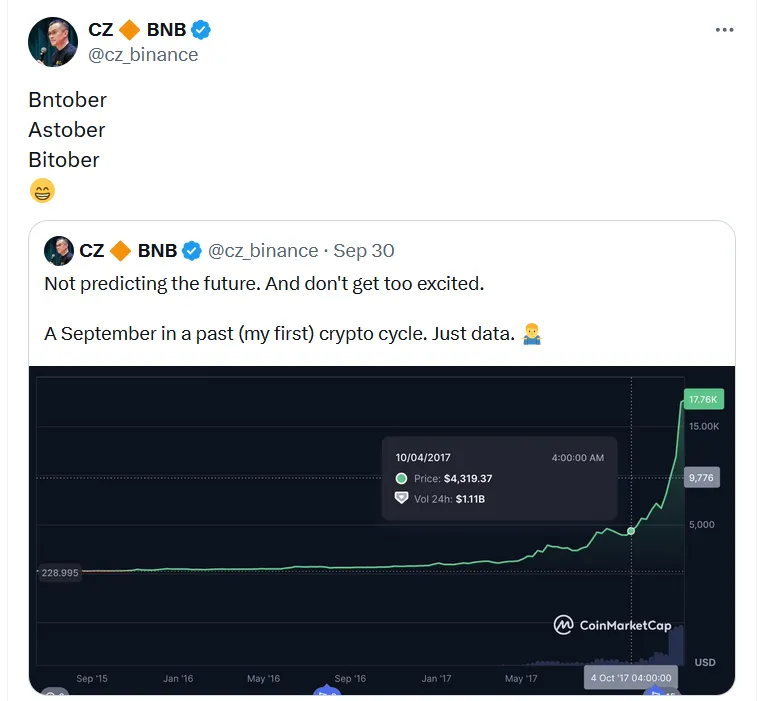
Task: Click the 228.995 starting price label
Action: click(x=60, y=573)
